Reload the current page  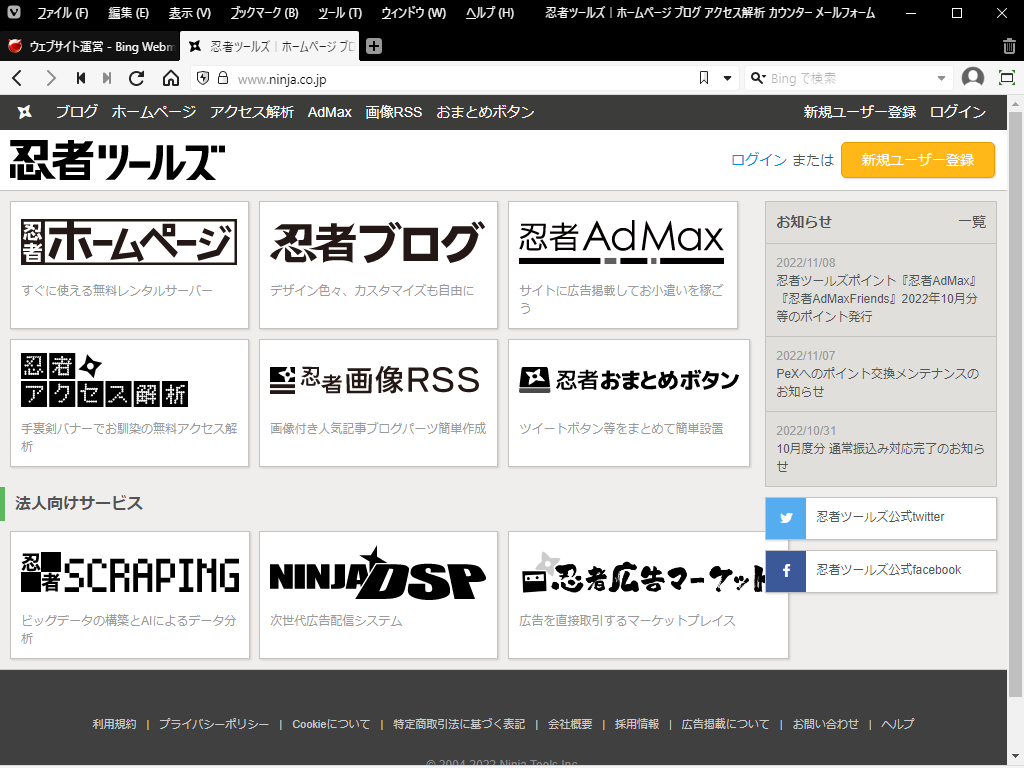[136, 78]
